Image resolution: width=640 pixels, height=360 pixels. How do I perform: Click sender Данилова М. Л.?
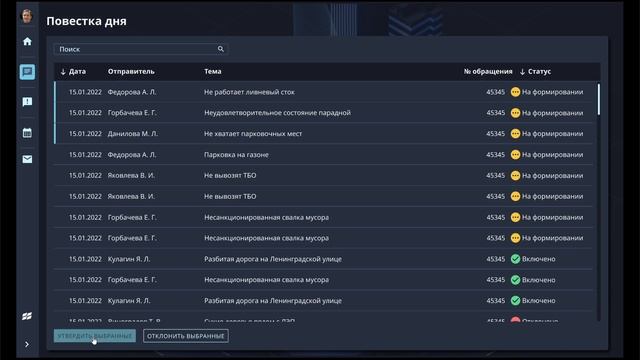coord(133,133)
